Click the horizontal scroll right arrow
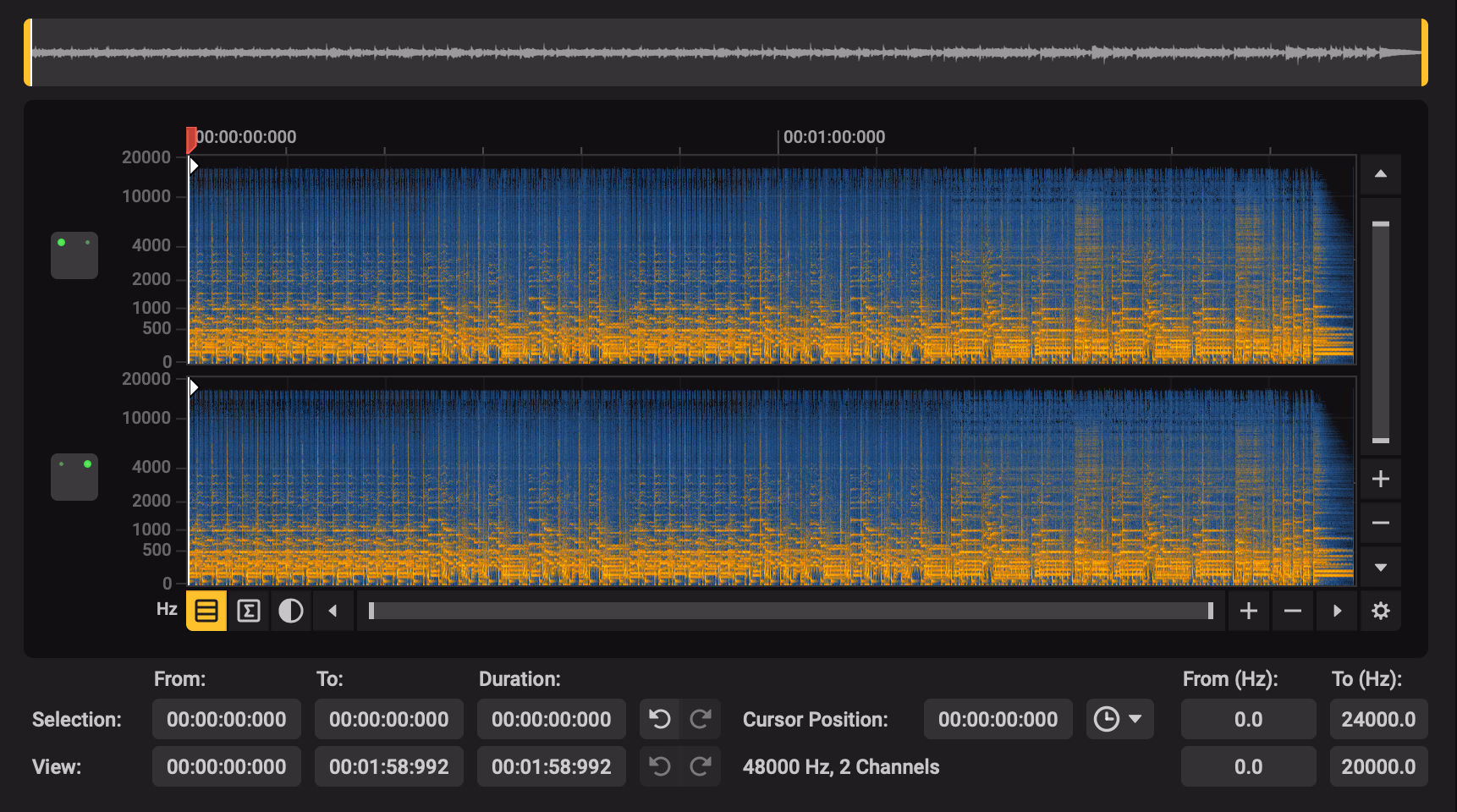Viewport: 1457px width, 812px height. (x=1337, y=611)
